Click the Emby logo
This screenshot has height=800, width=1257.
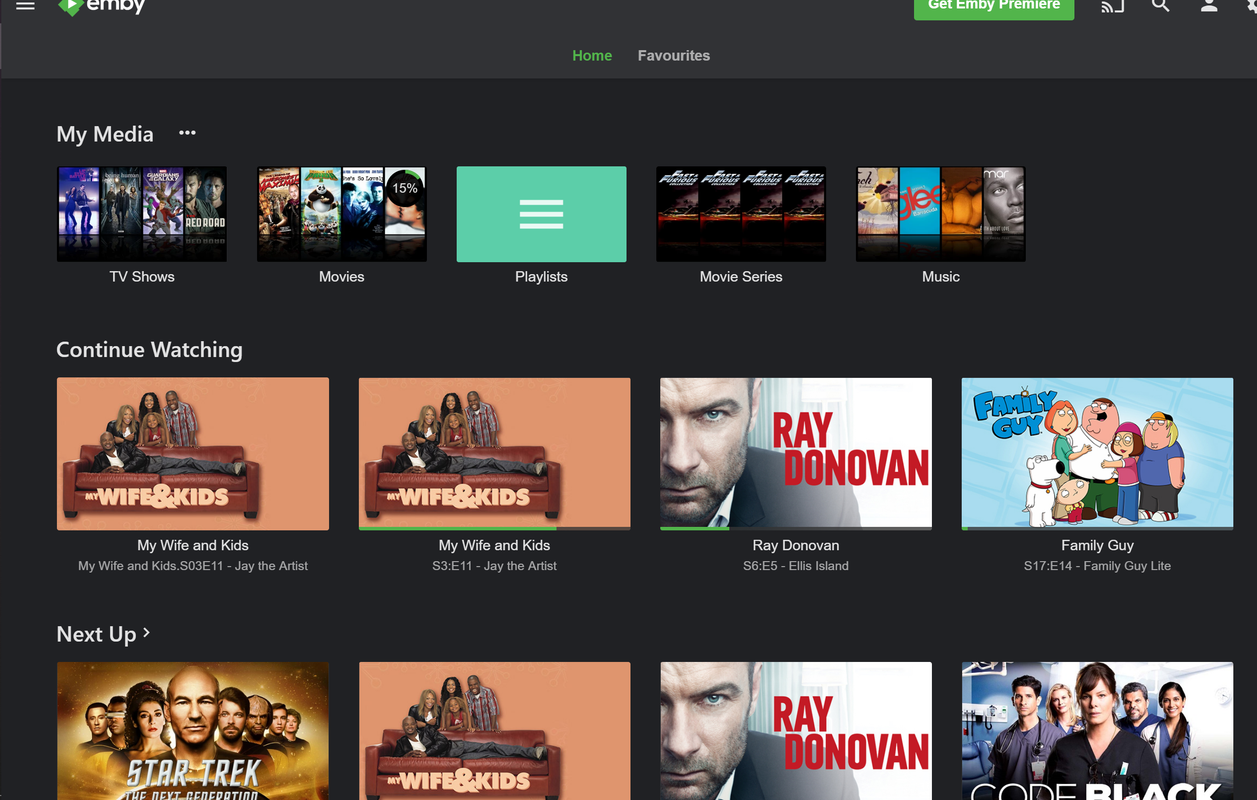(x=102, y=7)
